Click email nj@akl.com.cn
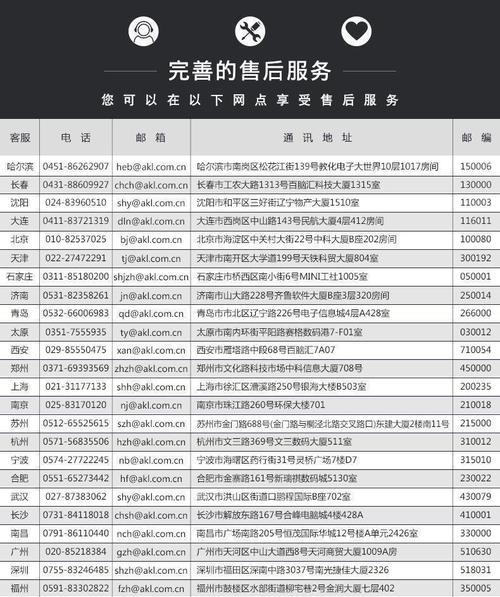Screen dimensions: 500x597 151,405
